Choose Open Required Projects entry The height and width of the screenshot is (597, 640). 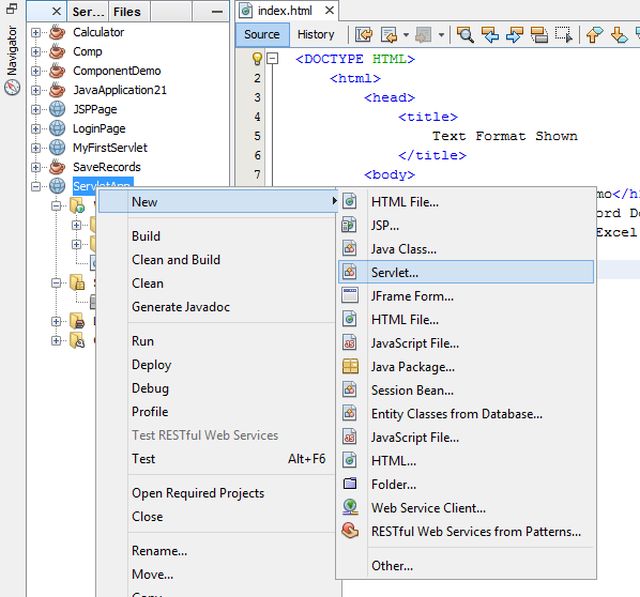(x=198, y=493)
